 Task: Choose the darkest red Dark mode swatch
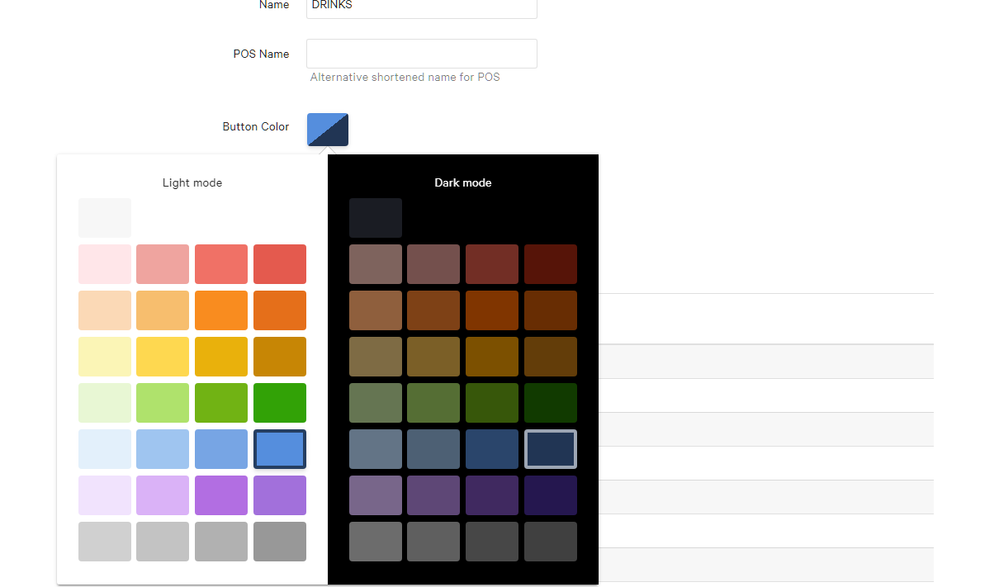tap(551, 264)
